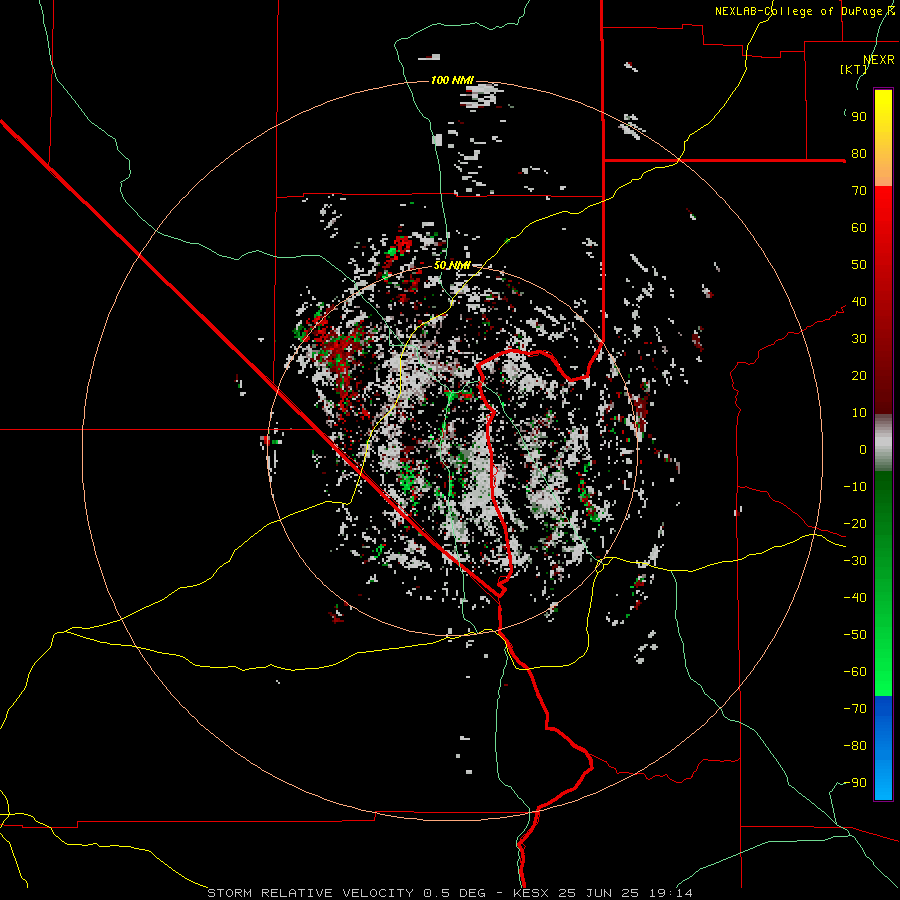Image resolution: width=900 pixels, height=900 pixels.
Task: Click the bright green -50 to -60 color band
Action: [x=883, y=653]
